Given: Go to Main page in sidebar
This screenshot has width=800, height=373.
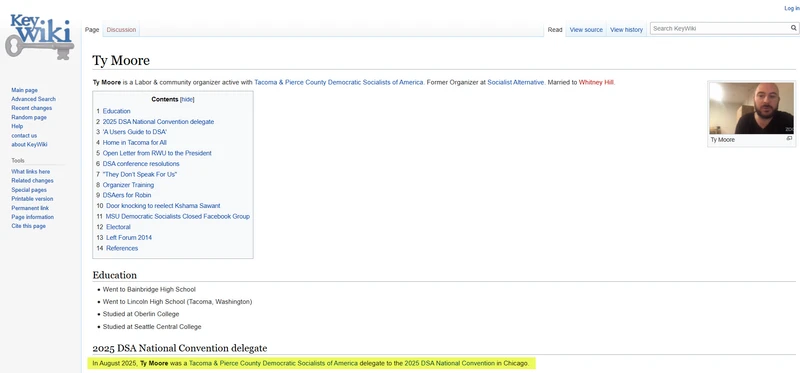Looking at the screenshot, I should pyautogui.click(x=24, y=90).
